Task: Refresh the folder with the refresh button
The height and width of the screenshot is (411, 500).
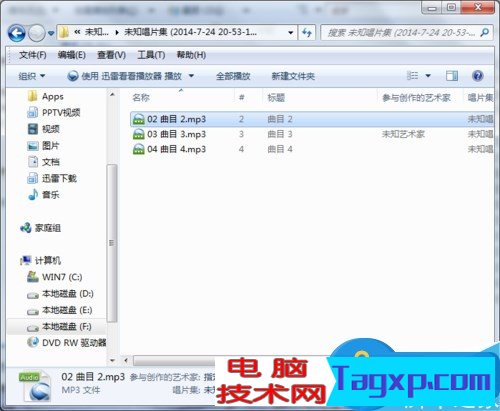Action: coord(307,33)
